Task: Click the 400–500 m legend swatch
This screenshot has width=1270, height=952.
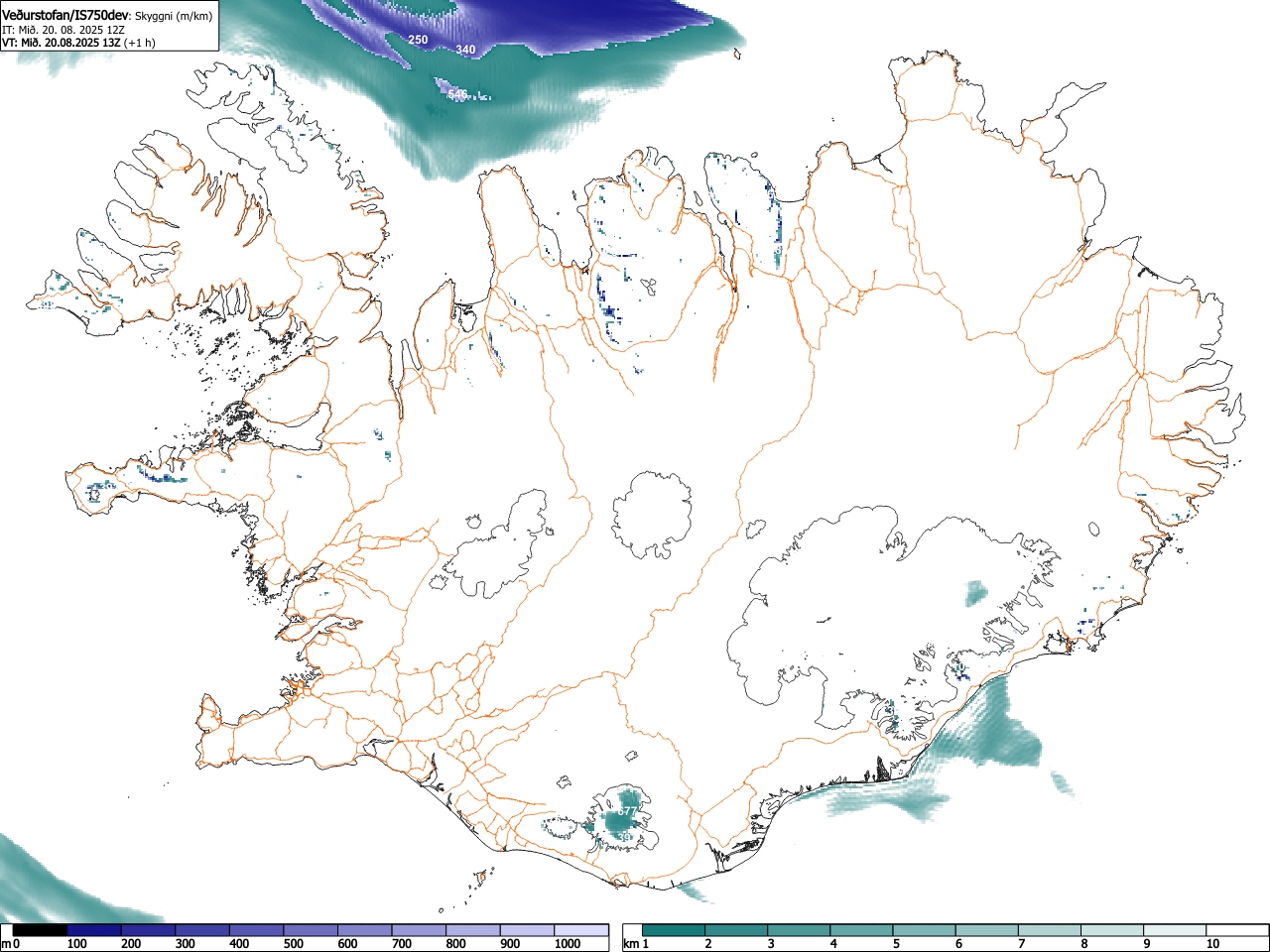Action: [x=257, y=930]
